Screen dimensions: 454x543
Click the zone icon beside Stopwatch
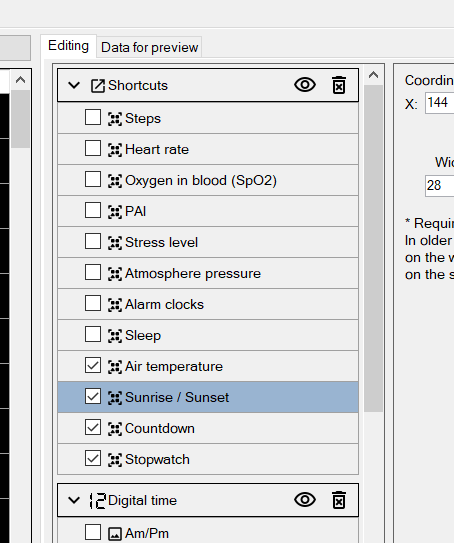115,460
